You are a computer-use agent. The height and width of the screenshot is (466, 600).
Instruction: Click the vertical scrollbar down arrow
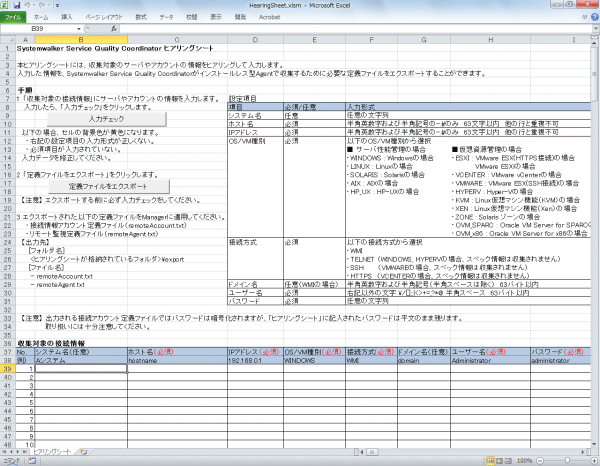[x=594, y=444]
